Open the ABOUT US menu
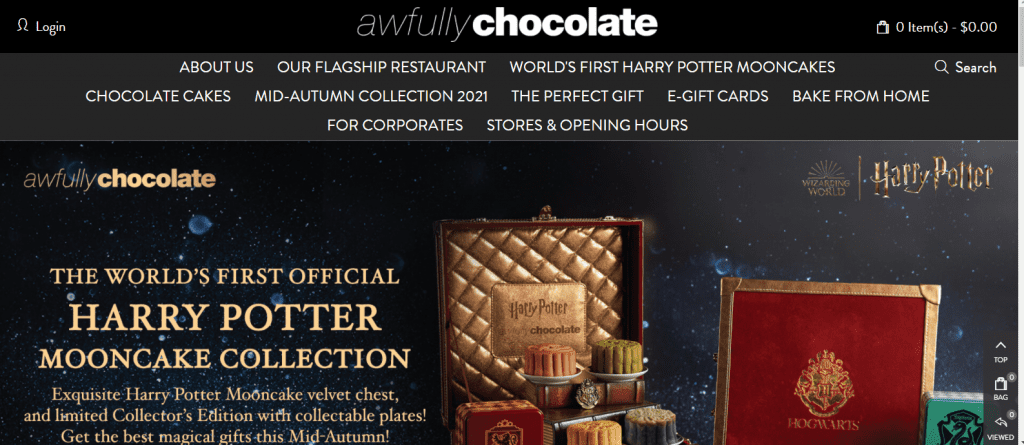Viewport: 1024px width, 445px height. point(217,67)
